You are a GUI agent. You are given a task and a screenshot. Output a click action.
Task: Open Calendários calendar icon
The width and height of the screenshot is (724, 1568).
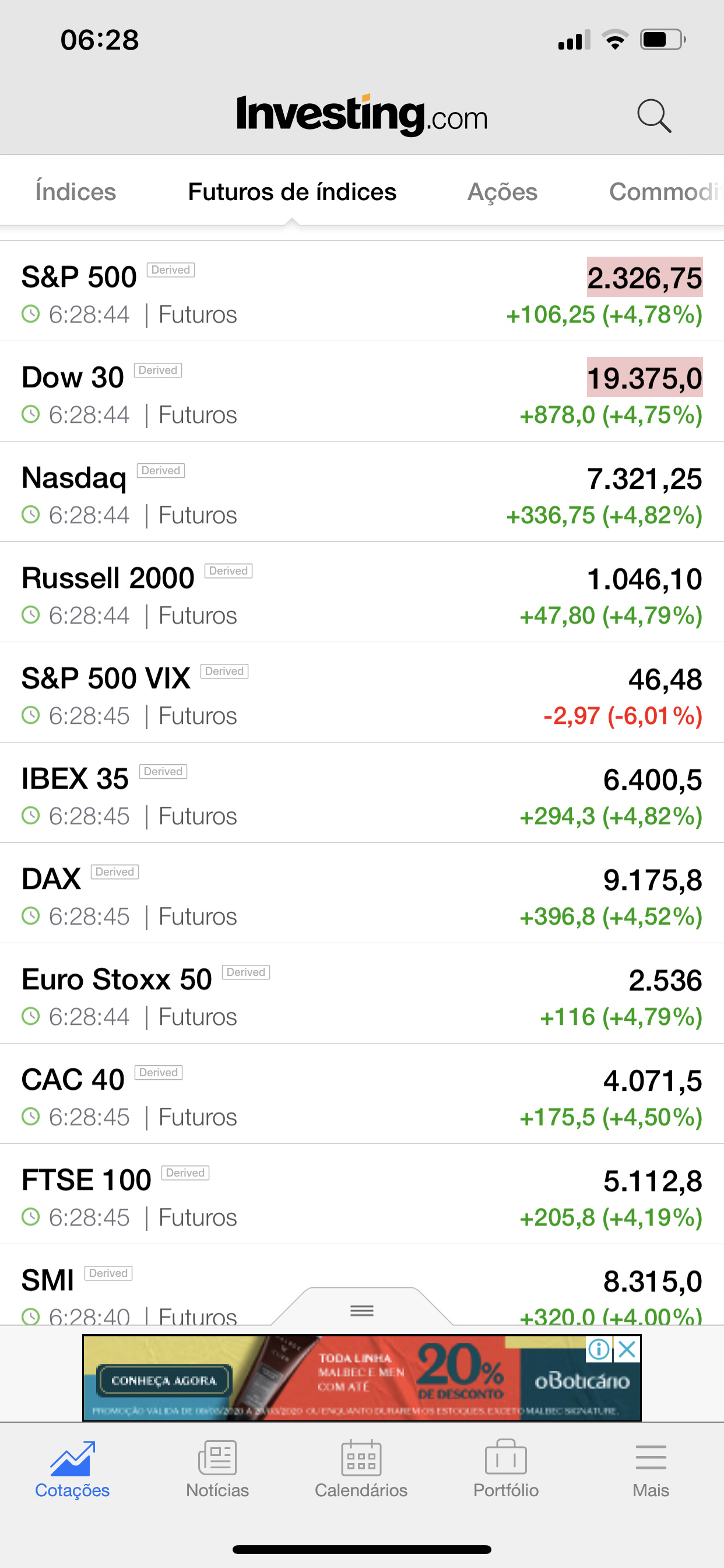tap(361, 1457)
